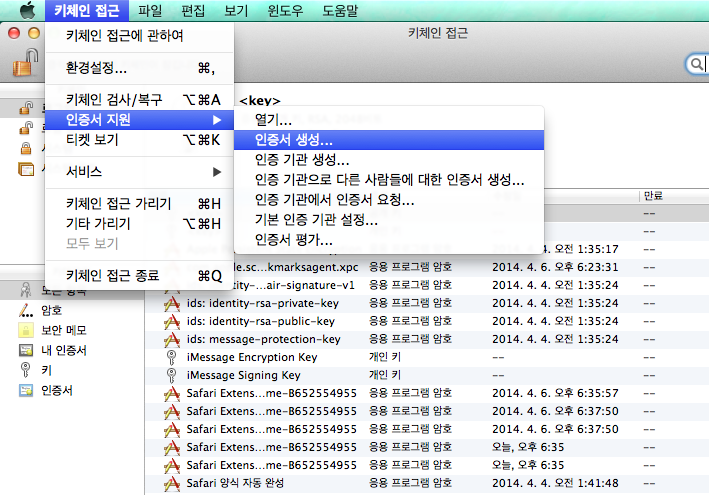
Task: Select 키체인 접근에 관하여
Action: tap(139, 35)
